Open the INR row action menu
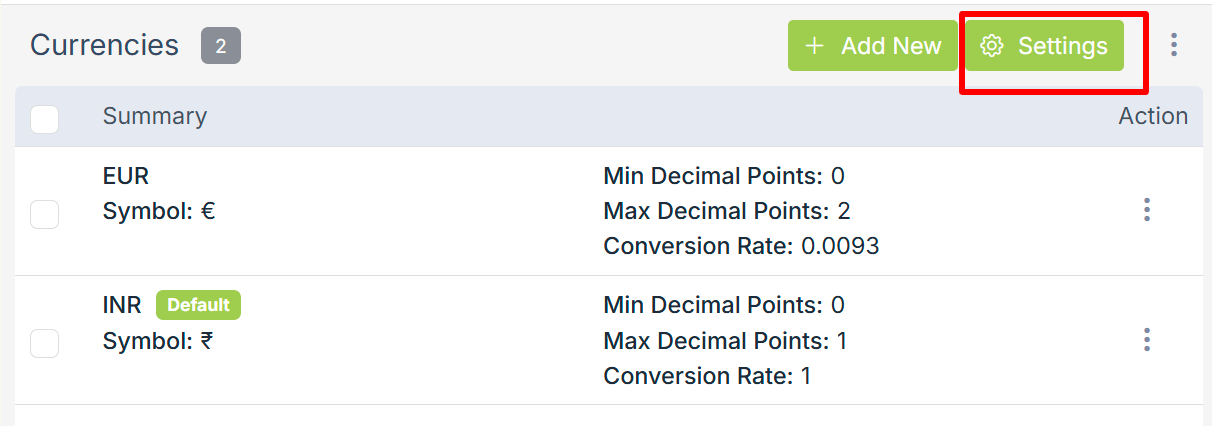Image resolution: width=1212 pixels, height=426 pixels. [x=1147, y=340]
